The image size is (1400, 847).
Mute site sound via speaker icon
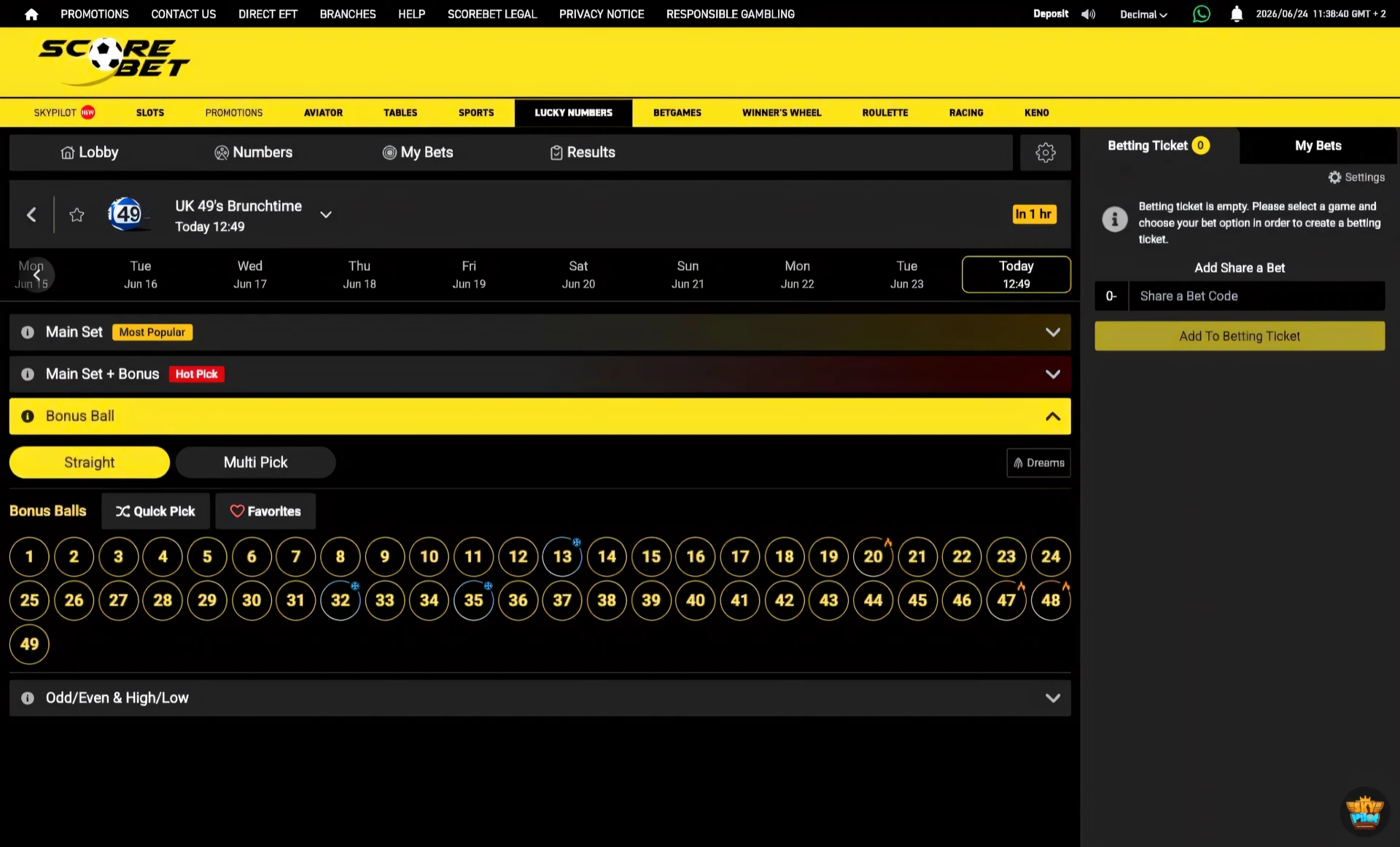[1088, 14]
